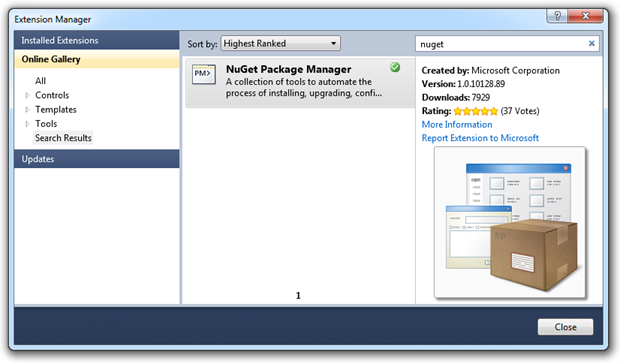Close the Extension Manager window
This screenshot has height=364, width=620.
tap(586, 16)
